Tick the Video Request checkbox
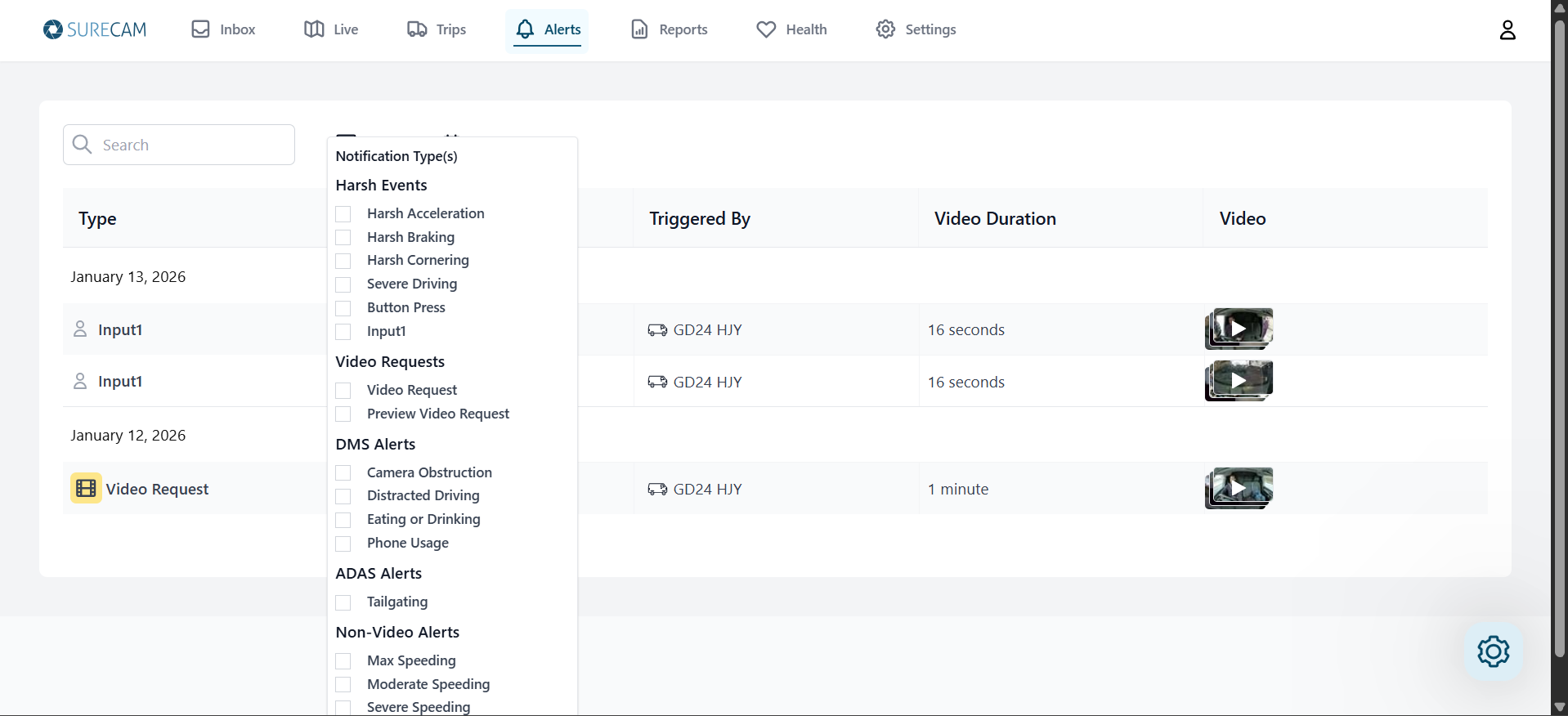 [x=343, y=391]
